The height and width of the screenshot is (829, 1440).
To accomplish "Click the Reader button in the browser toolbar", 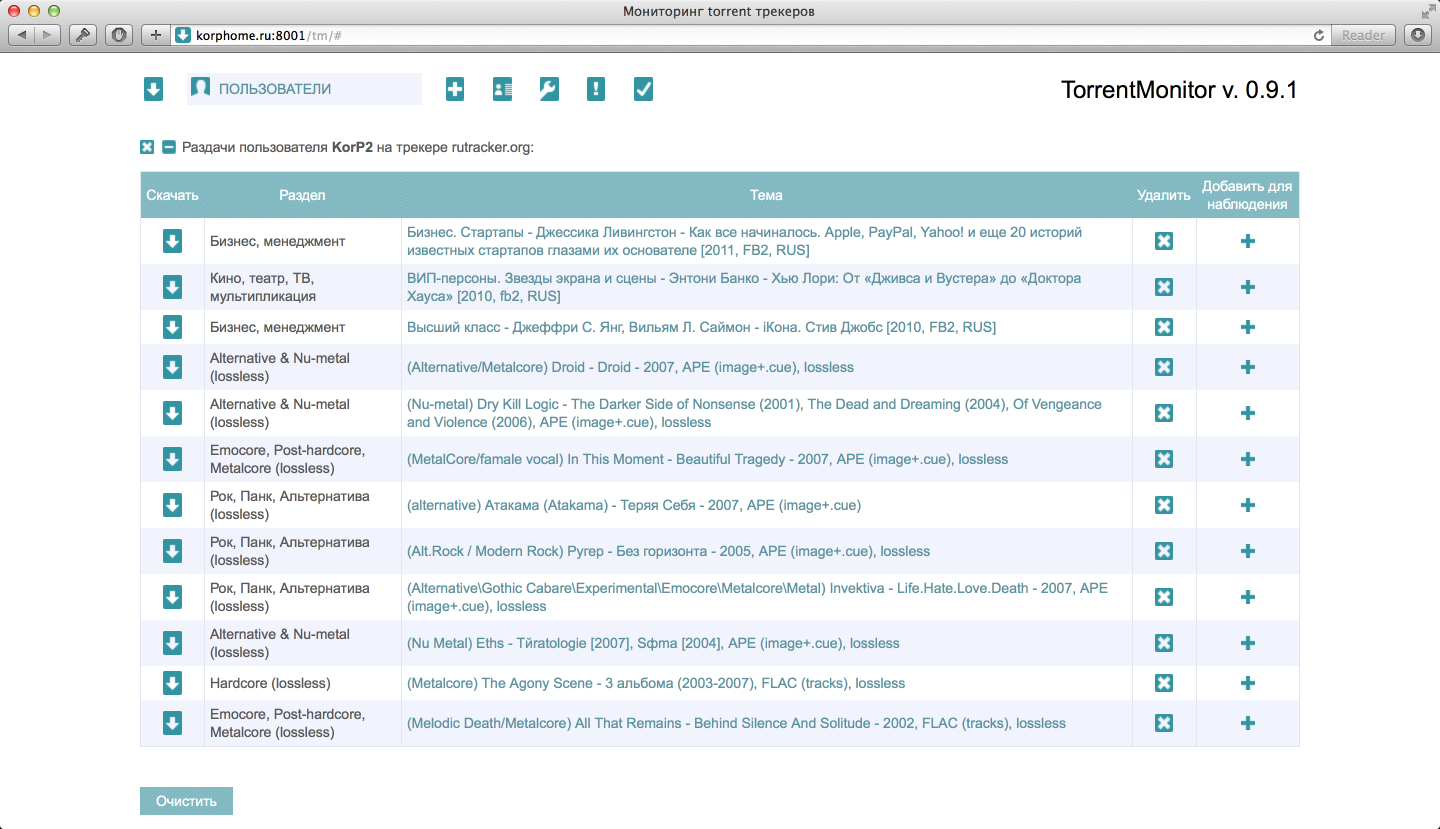I will pos(1362,34).
